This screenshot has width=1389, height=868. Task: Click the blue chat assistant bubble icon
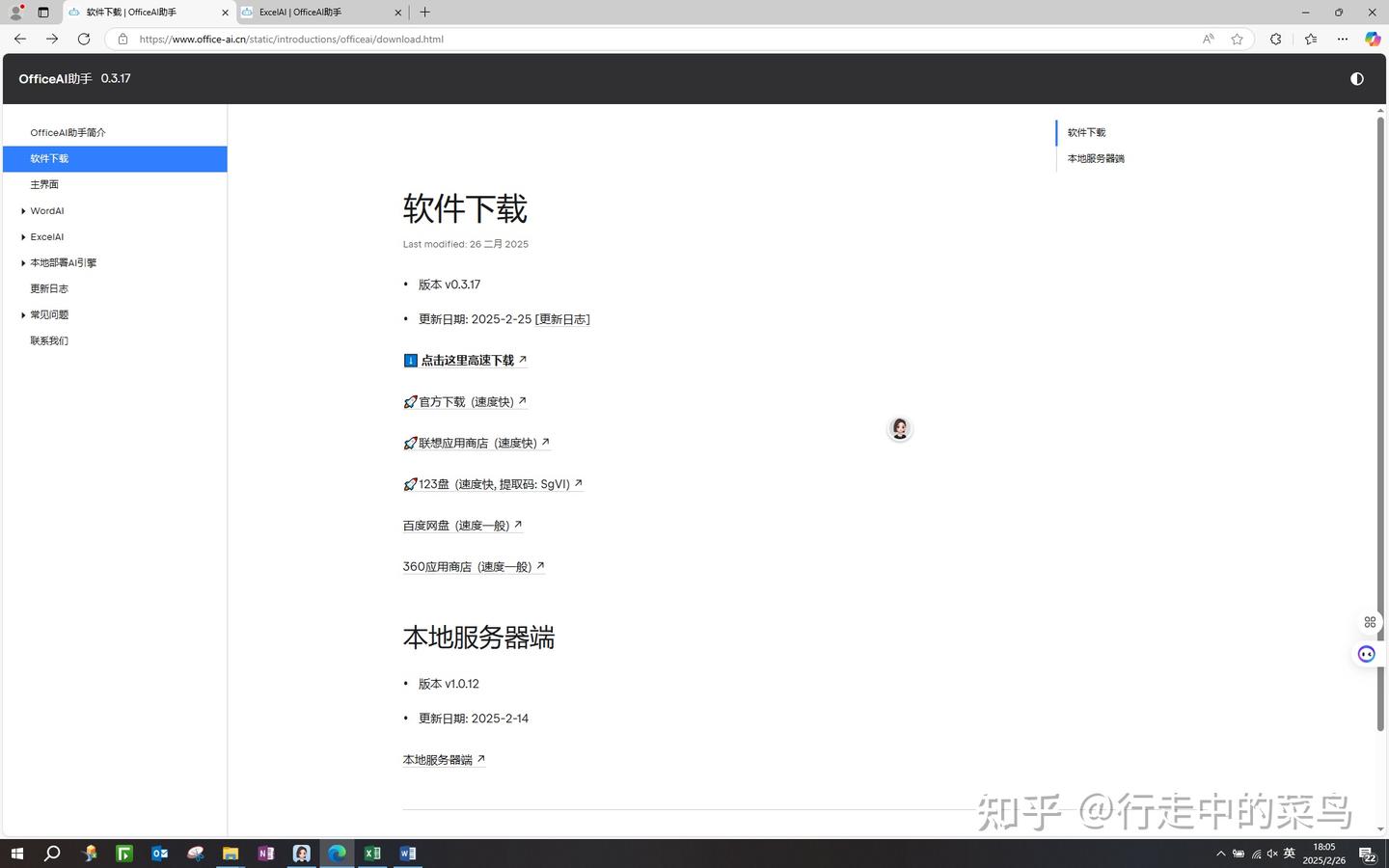pyautogui.click(x=1366, y=654)
